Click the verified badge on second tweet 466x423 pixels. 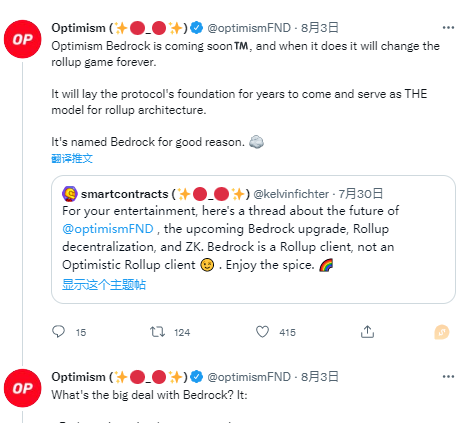pyautogui.click(x=197, y=377)
